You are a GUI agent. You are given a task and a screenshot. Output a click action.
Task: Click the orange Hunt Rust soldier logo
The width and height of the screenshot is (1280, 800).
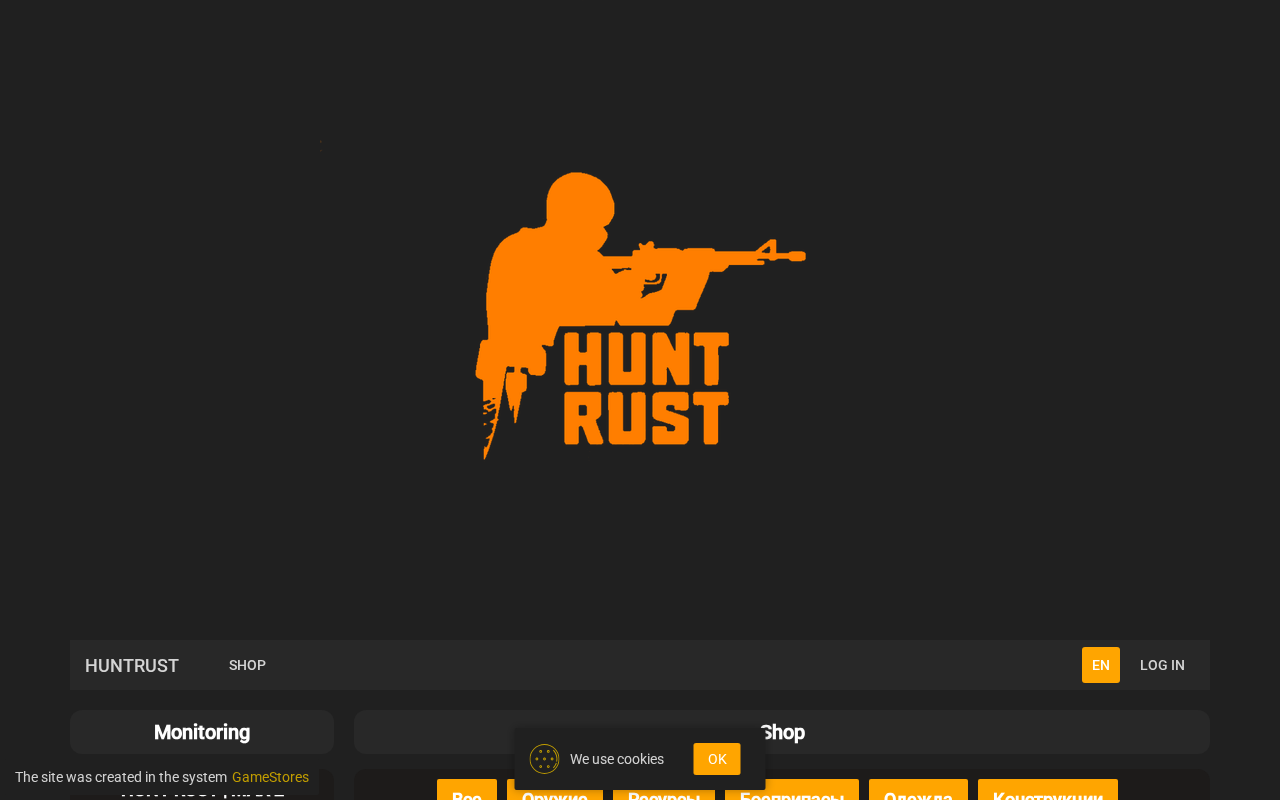point(640,315)
